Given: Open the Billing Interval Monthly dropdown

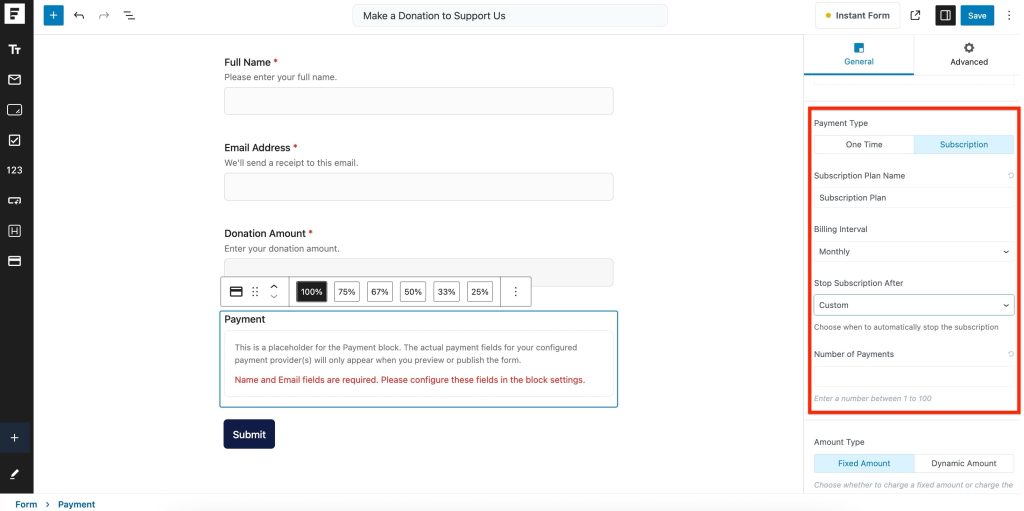Looking at the screenshot, I should [914, 252].
